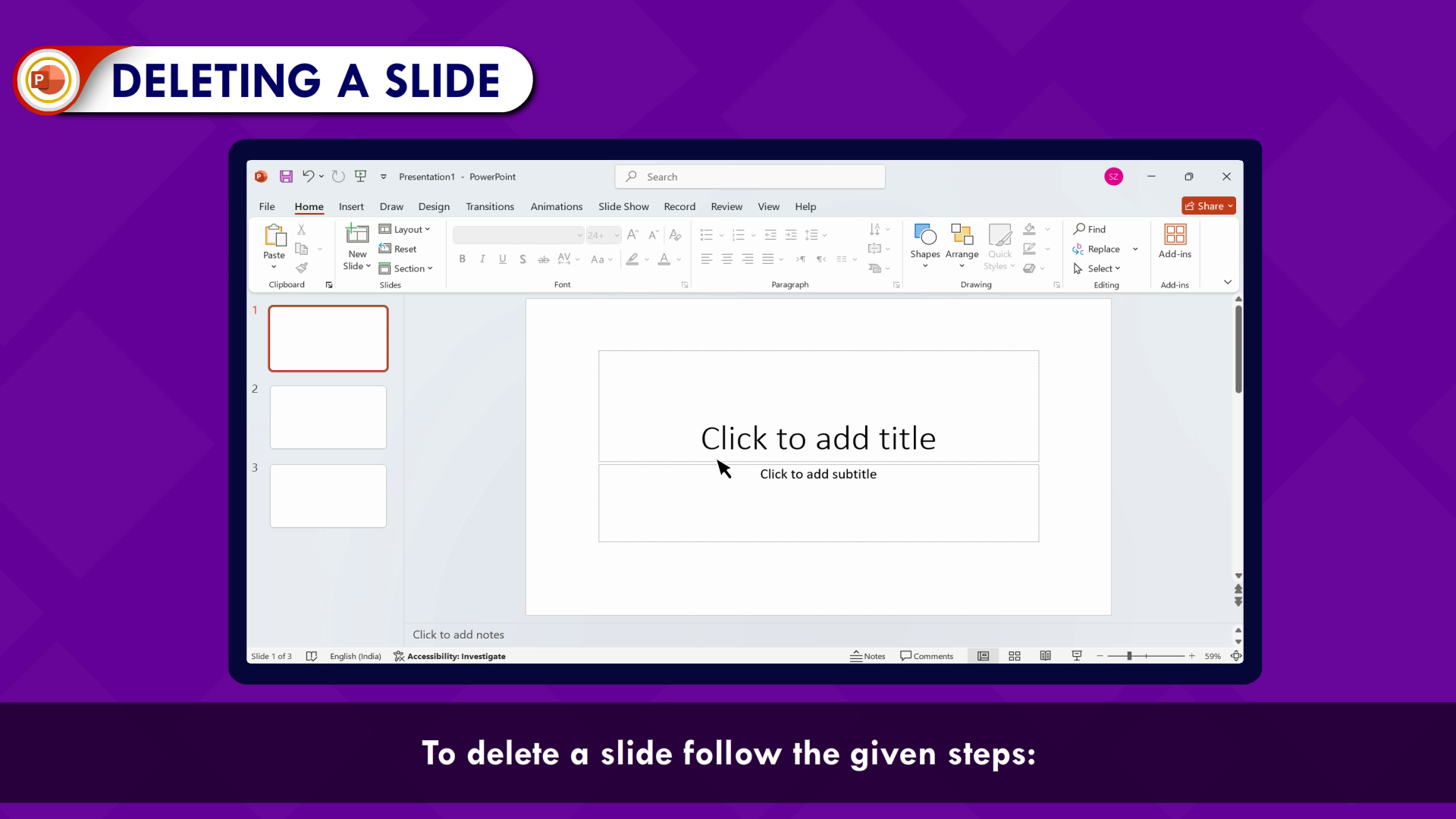Start slideshow from the status bar icon

tap(1077, 656)
